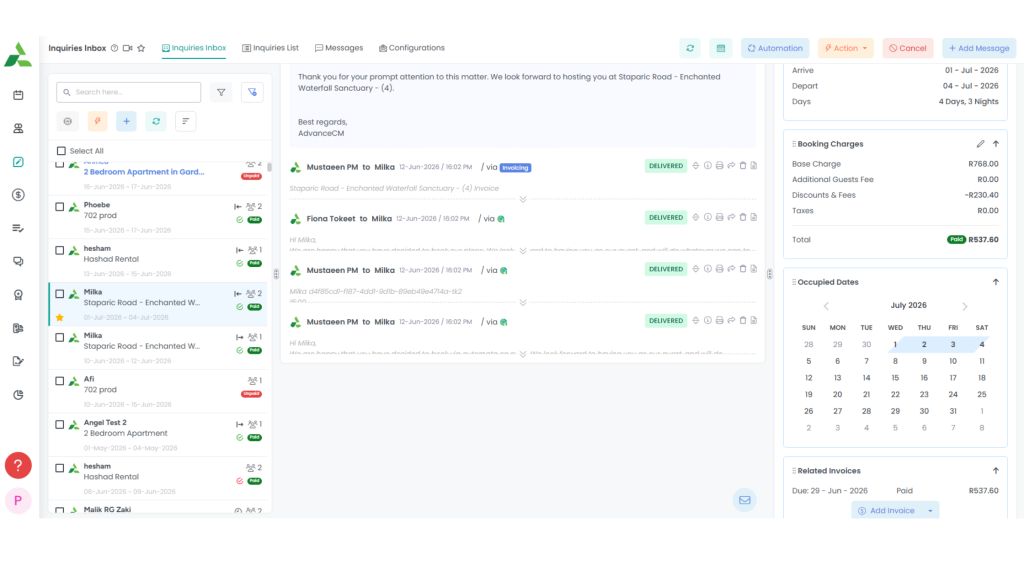Open the Add Invoice dropdown arrow
Image resolution: width=1024 pixels, height=576 pixels.
pos(930,511)
